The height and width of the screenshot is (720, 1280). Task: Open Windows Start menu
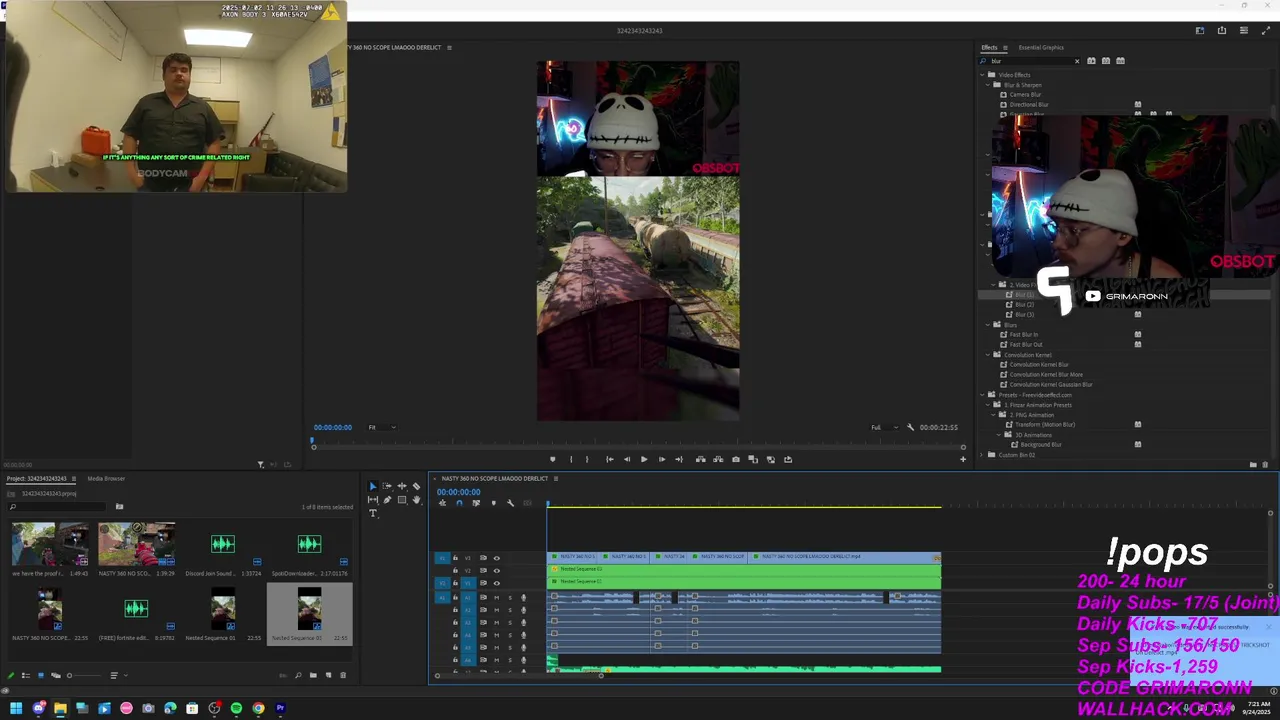[16, 708]
